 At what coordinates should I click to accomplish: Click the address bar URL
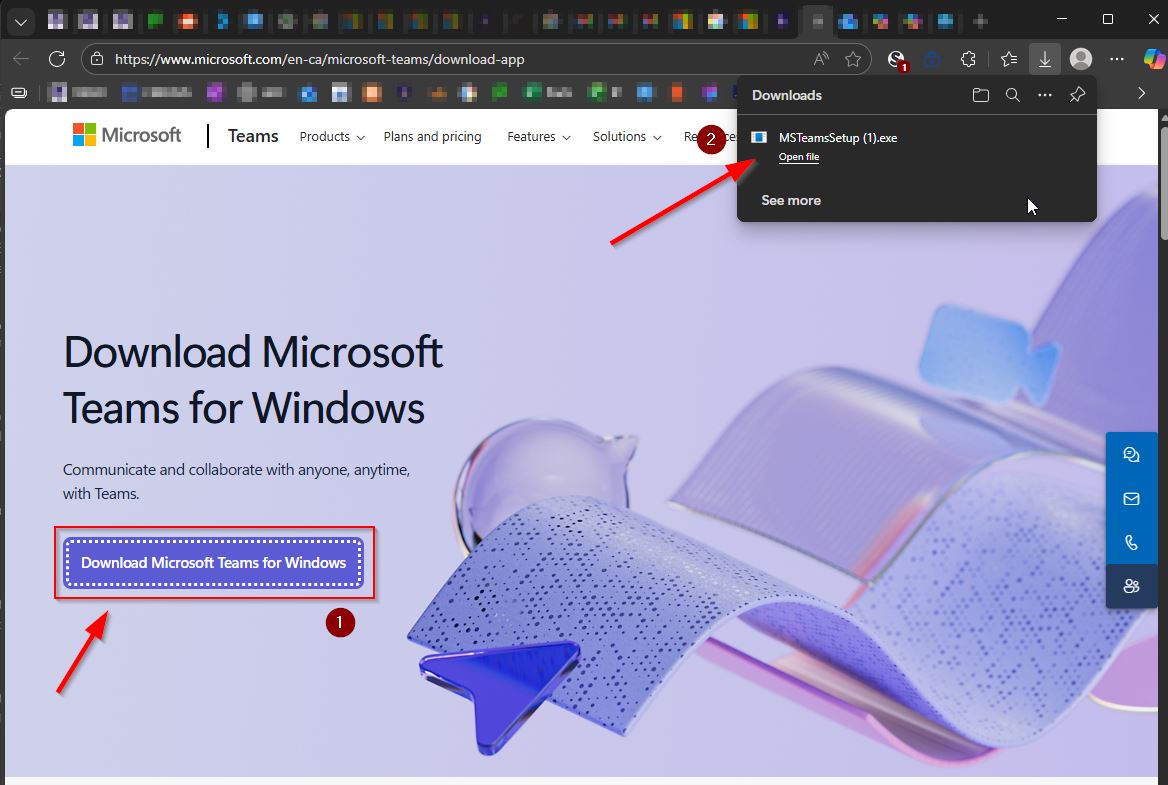click(x=320, y=59)
